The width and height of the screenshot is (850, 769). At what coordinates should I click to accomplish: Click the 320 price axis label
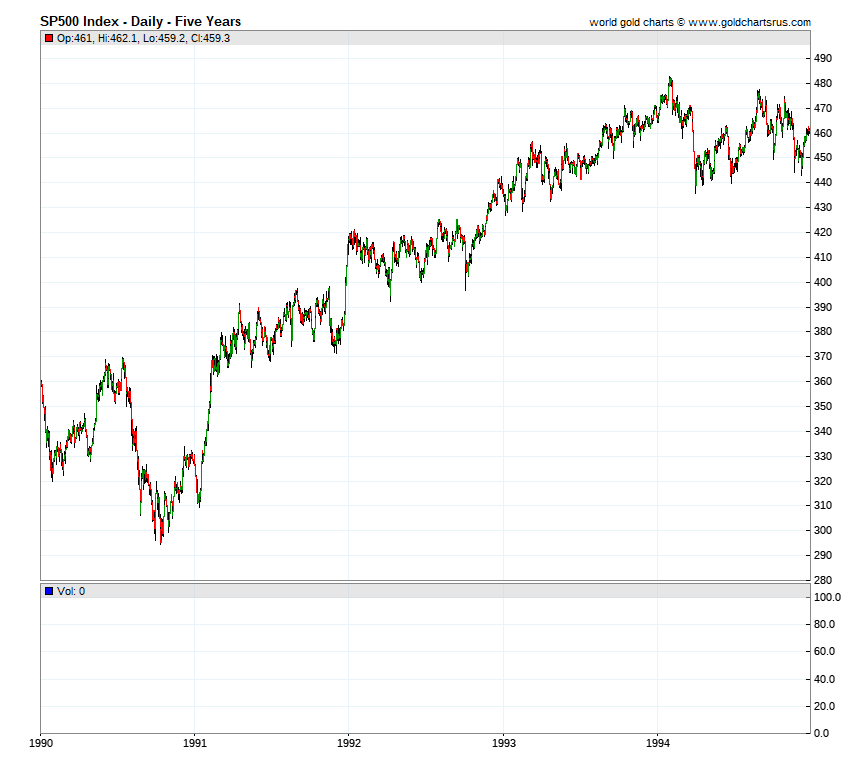pyautogui.click(x=823, y=481)
